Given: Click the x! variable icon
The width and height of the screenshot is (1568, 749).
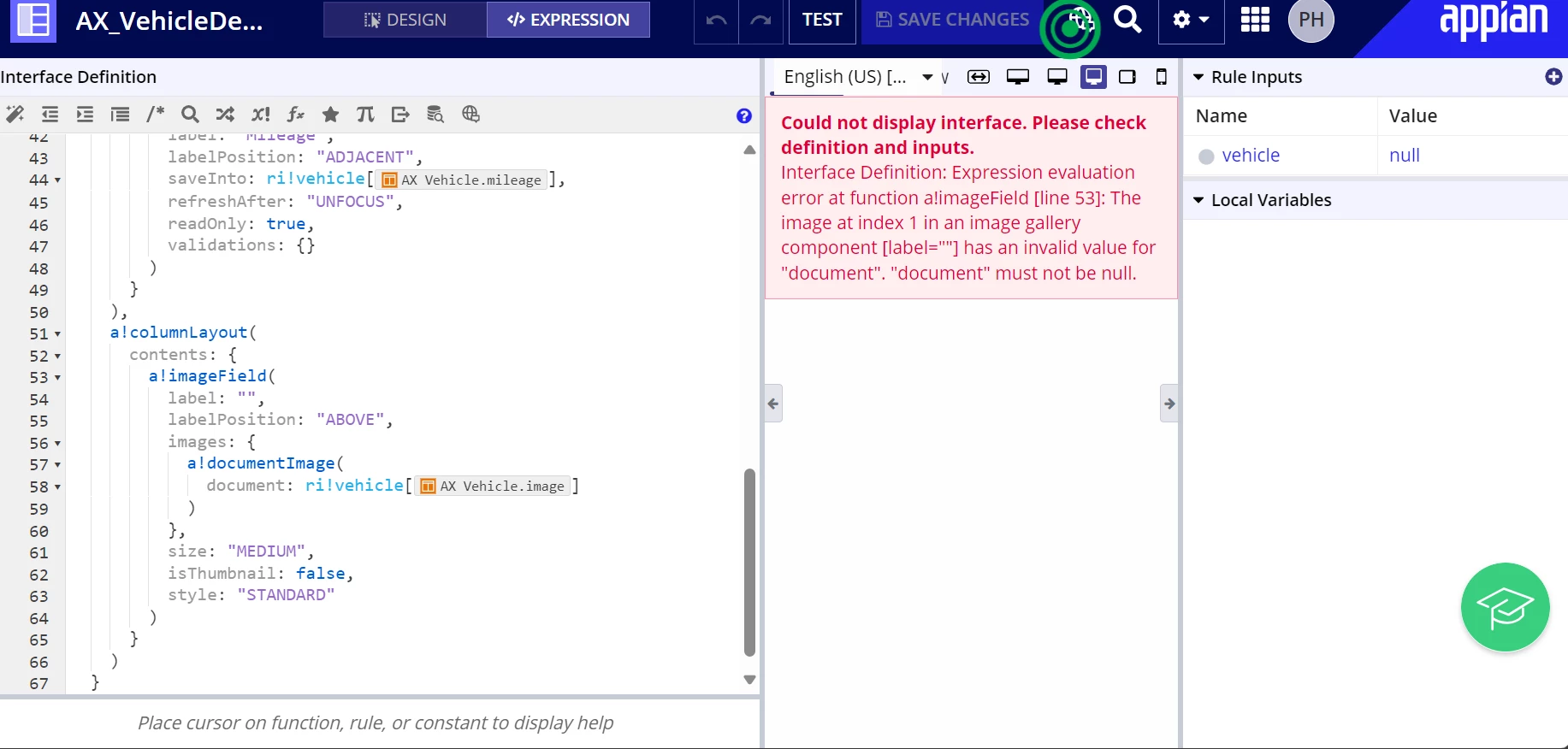Looking at the screenshot, I should [261, 115].
